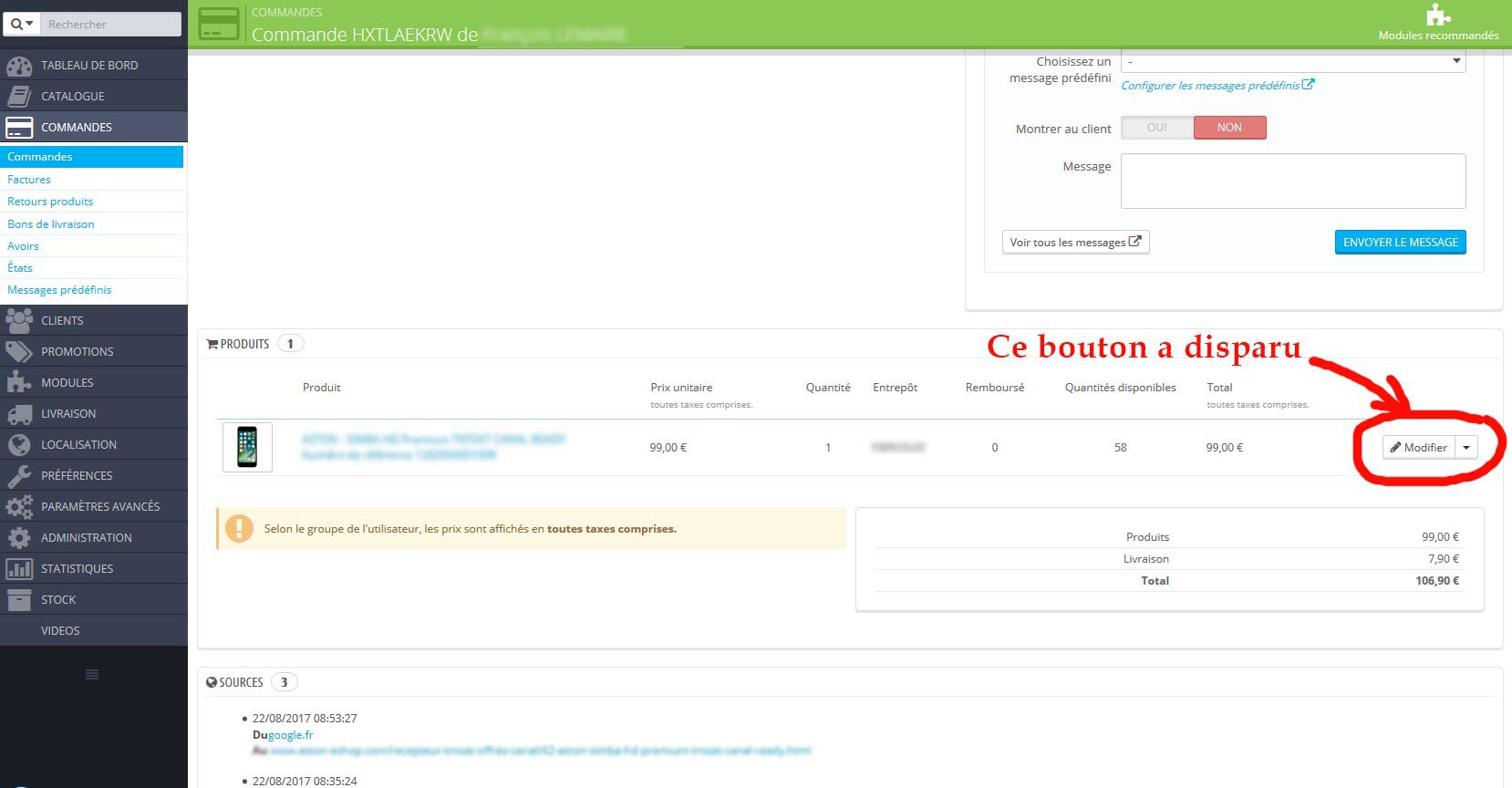Image resolution: width=1512 pixels, height=788 pixels.
Task: Open the Préférences wrench icon
Action: (x=19, y=475)
